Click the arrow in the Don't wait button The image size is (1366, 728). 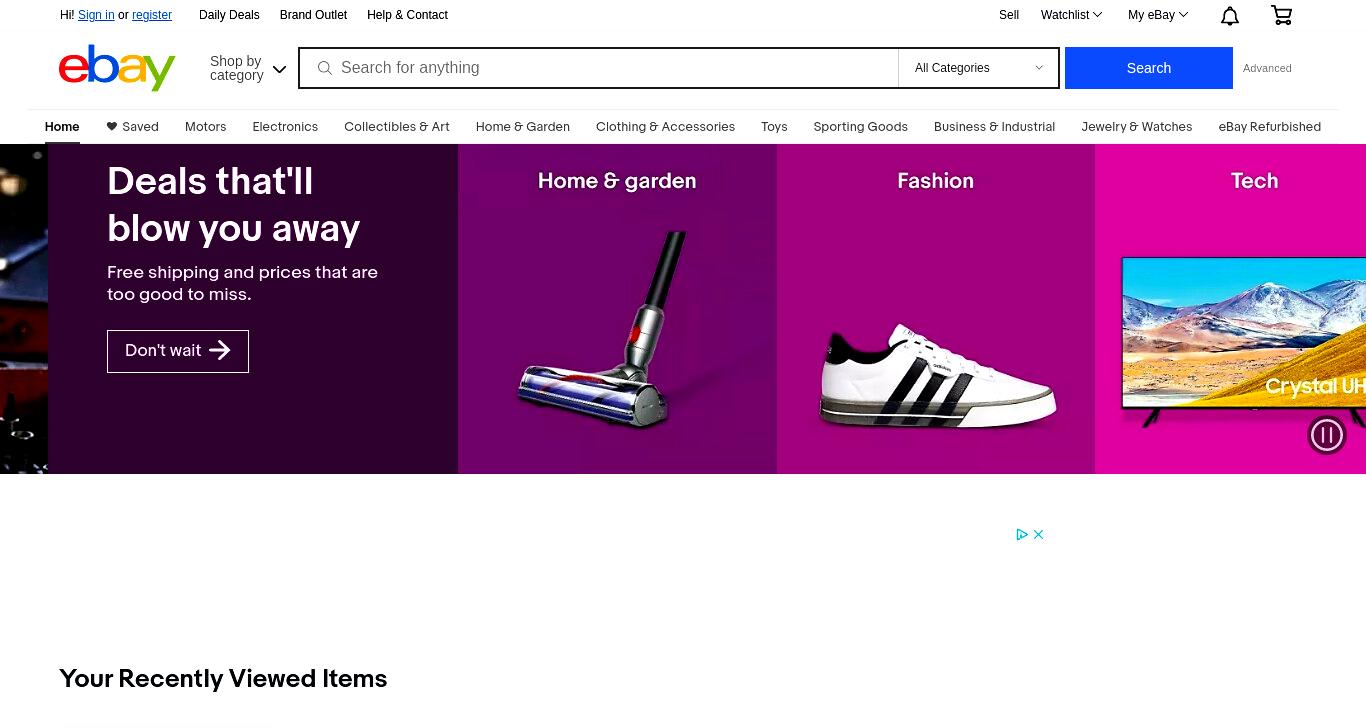point(220,350)
